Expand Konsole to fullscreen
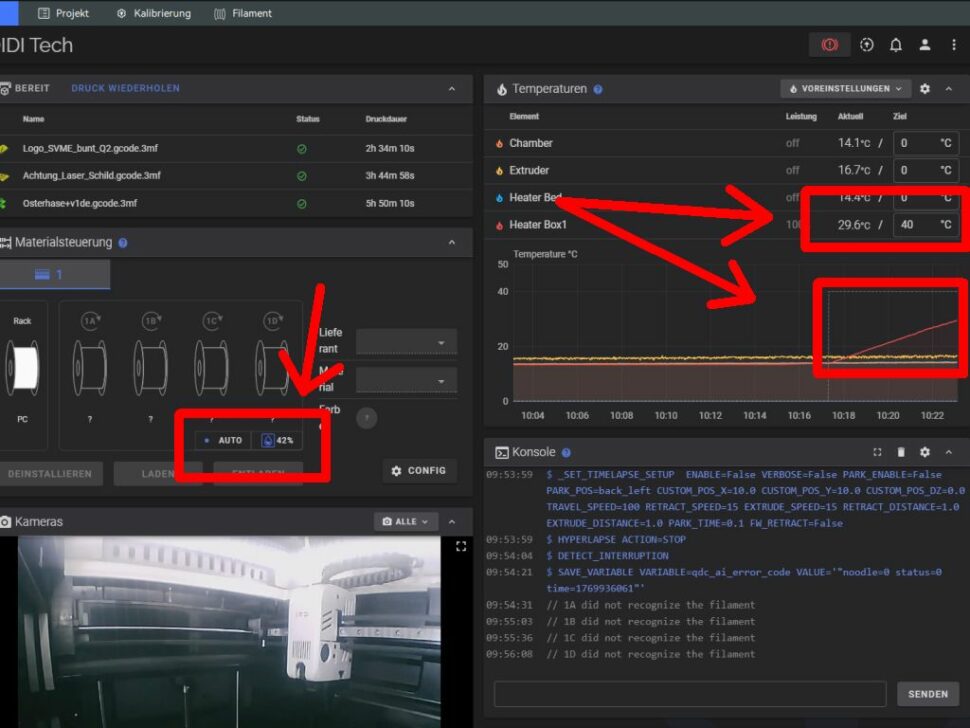 (877, 452)
